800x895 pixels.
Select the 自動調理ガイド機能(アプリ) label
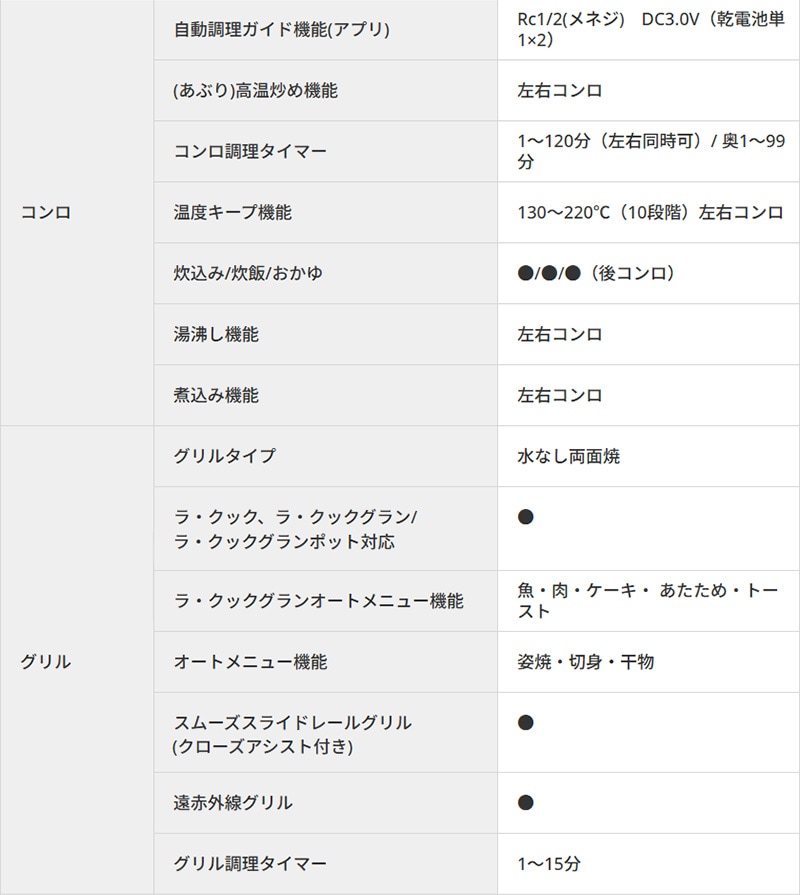click(281, 29)
